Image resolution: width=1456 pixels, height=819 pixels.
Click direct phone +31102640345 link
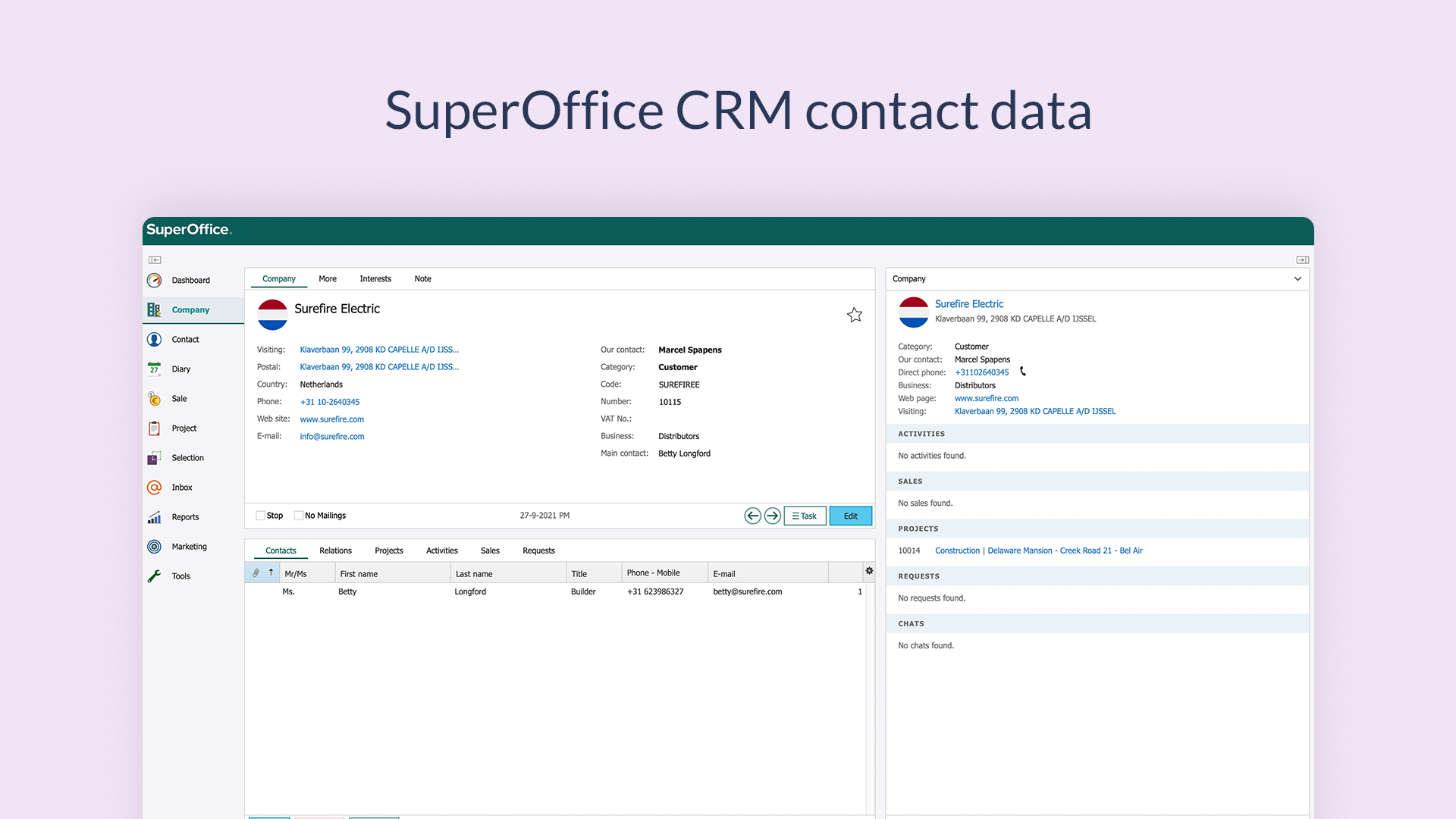(982, 372)
